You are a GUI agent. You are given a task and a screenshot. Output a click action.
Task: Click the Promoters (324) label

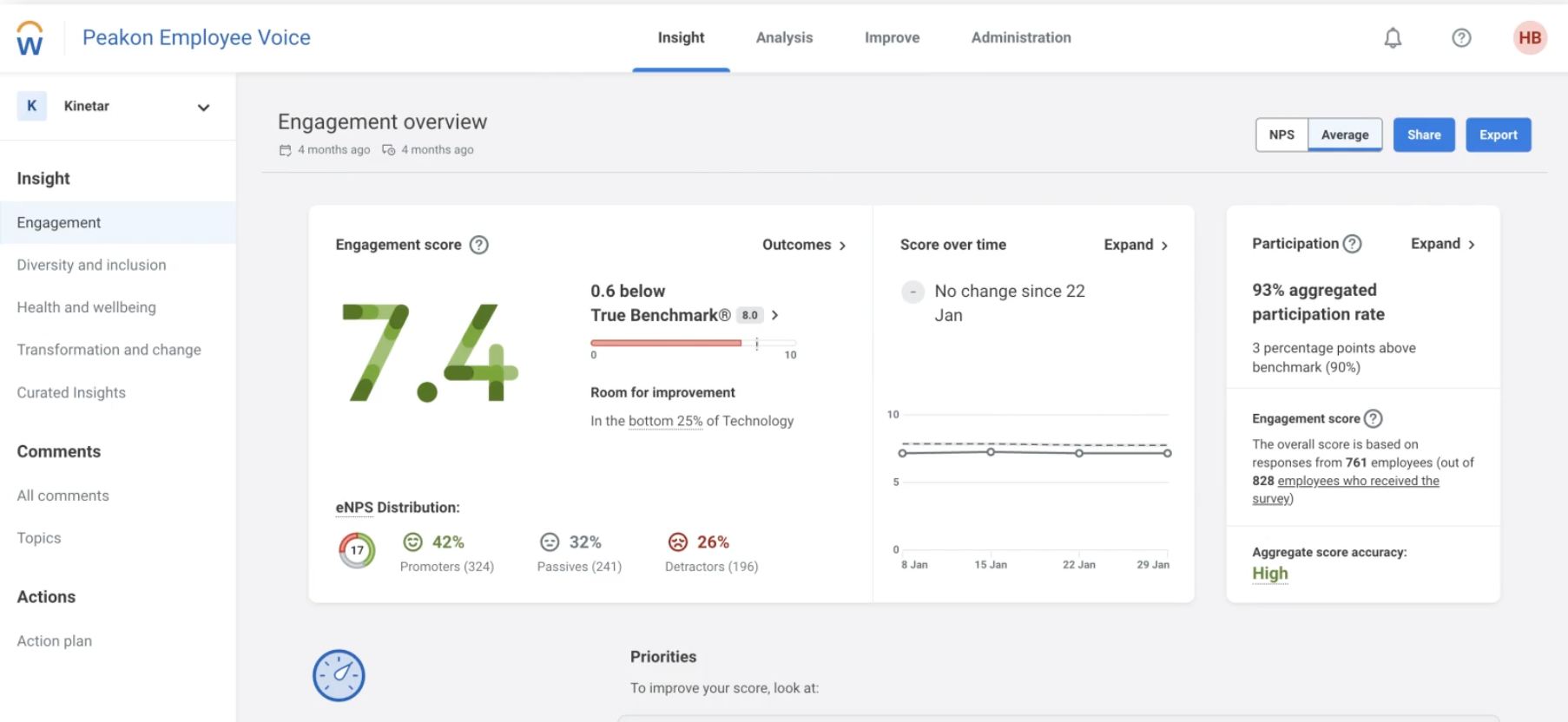click(447, 567)
